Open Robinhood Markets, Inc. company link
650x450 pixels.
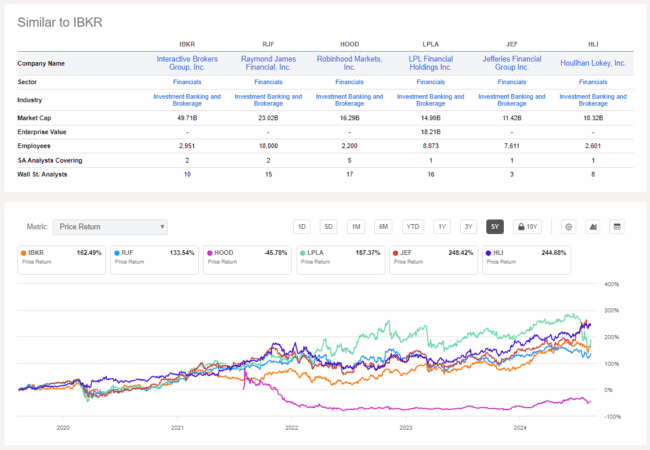[349, 63]
